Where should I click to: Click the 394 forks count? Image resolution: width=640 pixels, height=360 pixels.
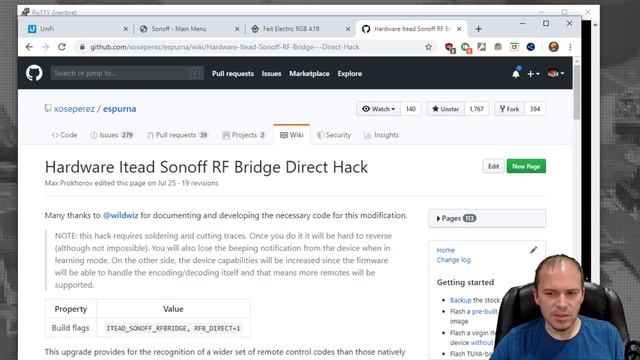pos(535,109)
